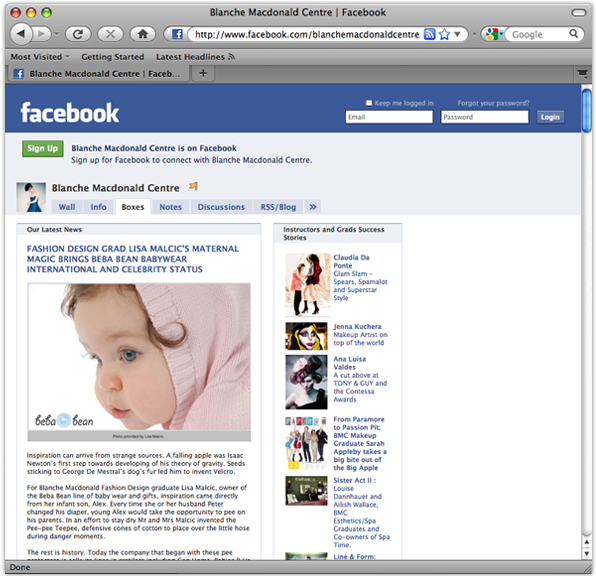Image resolution: width=596 pixels, height=576 pixels.
Task: Click the URL address field
Action: point(307,34)
